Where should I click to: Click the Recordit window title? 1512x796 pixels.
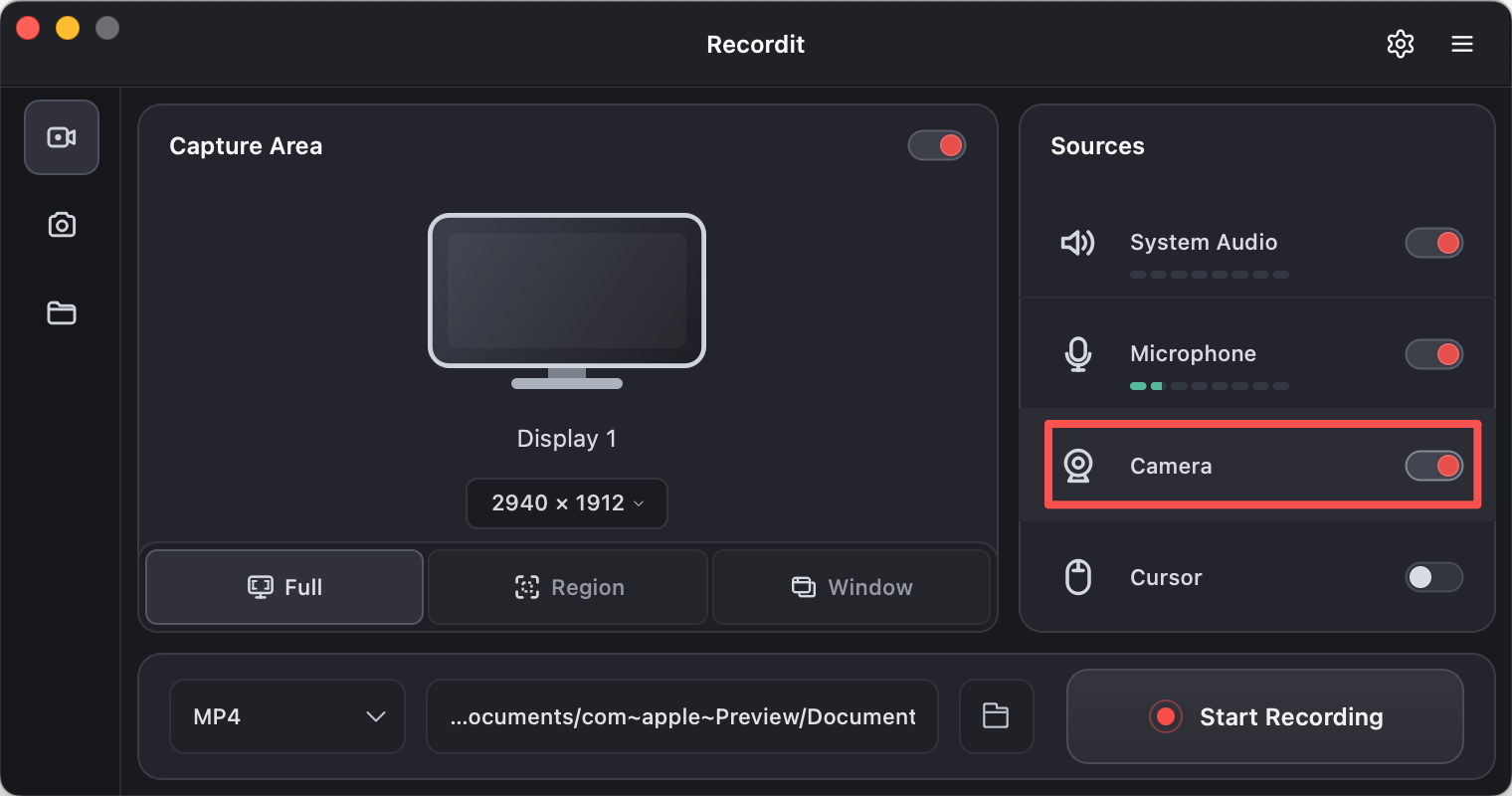point(755,45)
